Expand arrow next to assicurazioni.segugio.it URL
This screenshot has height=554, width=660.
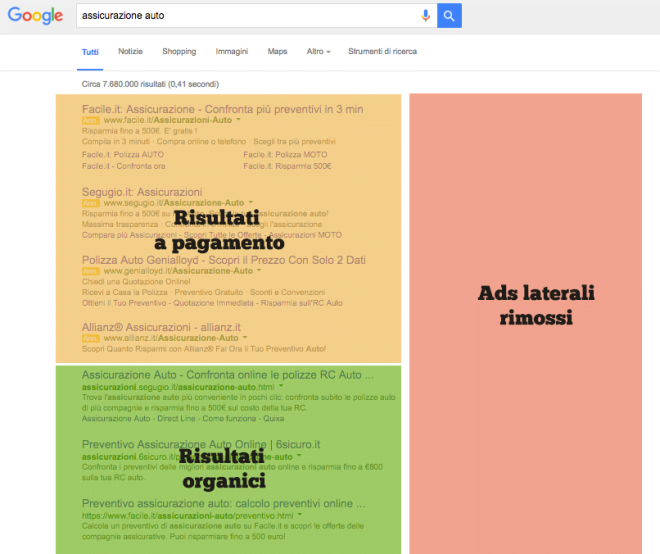[x=281, y=386]
